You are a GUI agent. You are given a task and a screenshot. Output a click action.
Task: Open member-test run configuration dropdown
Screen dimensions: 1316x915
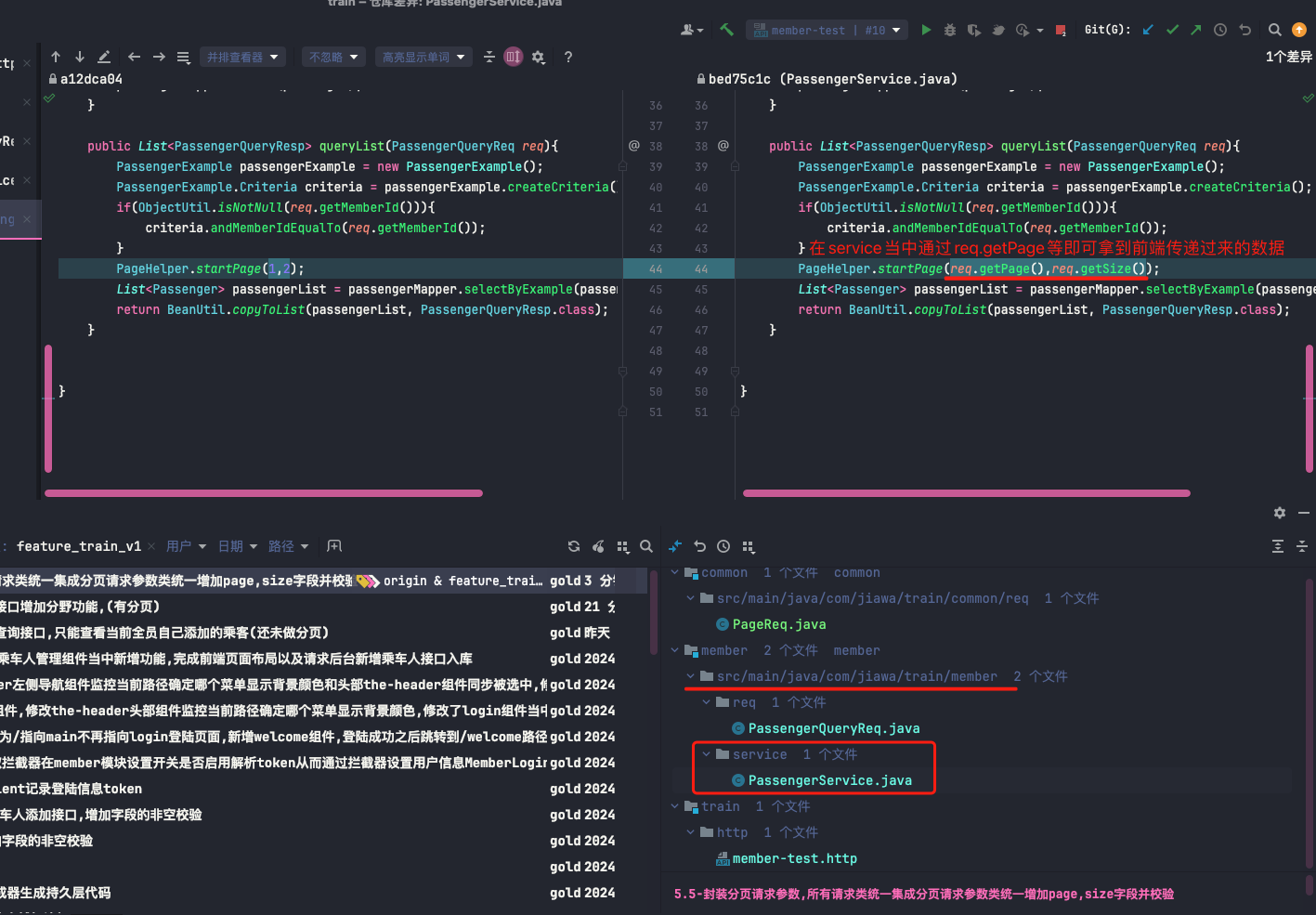coord(827,30)
